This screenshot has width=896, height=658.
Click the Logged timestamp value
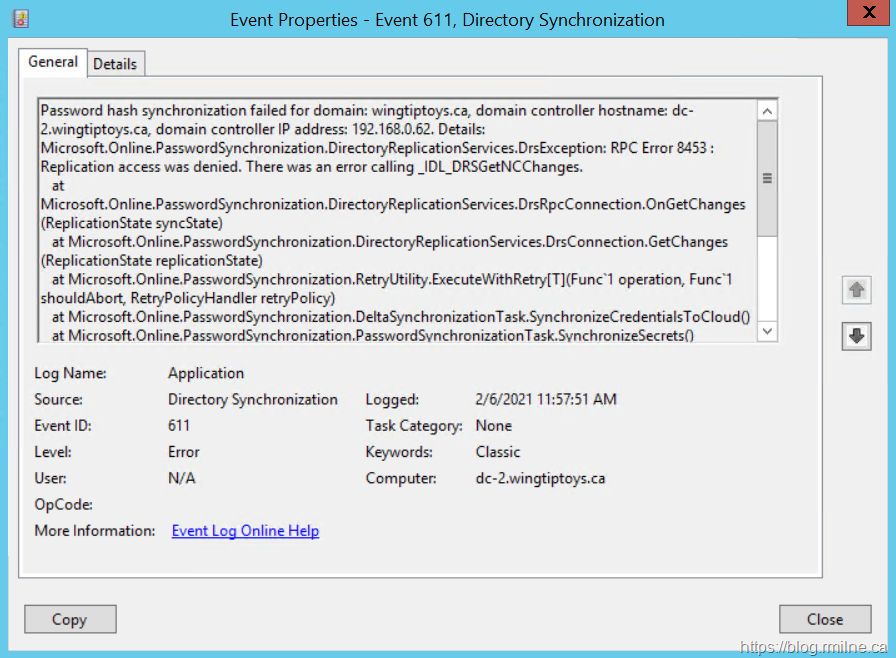click(x=546, y=399)
